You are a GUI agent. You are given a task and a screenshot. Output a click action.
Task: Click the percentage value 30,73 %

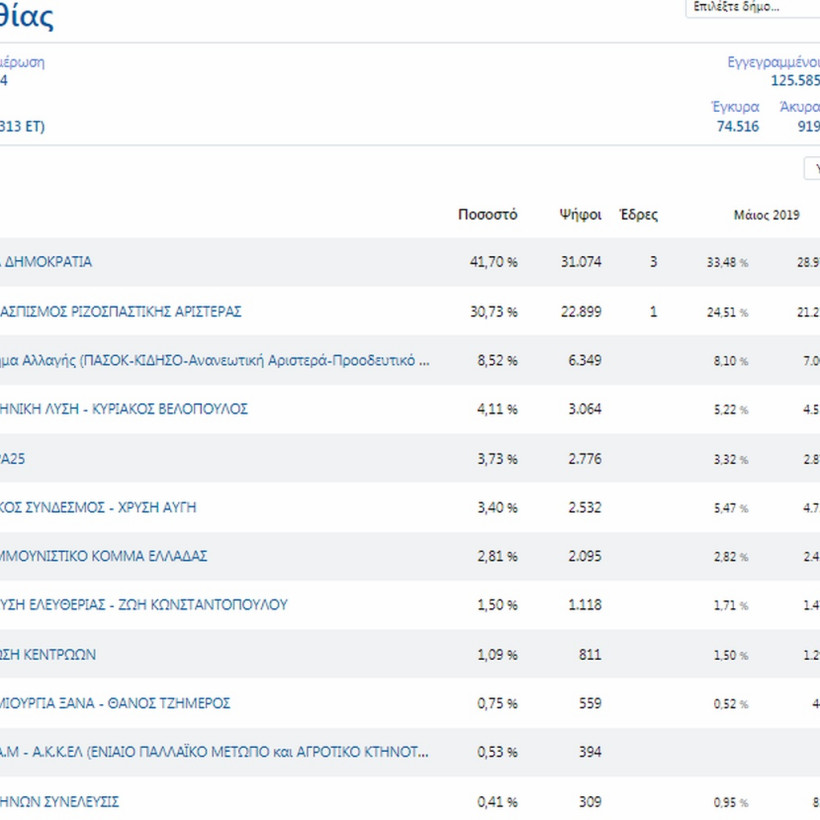pyautogui.click(x=494, y=312)
